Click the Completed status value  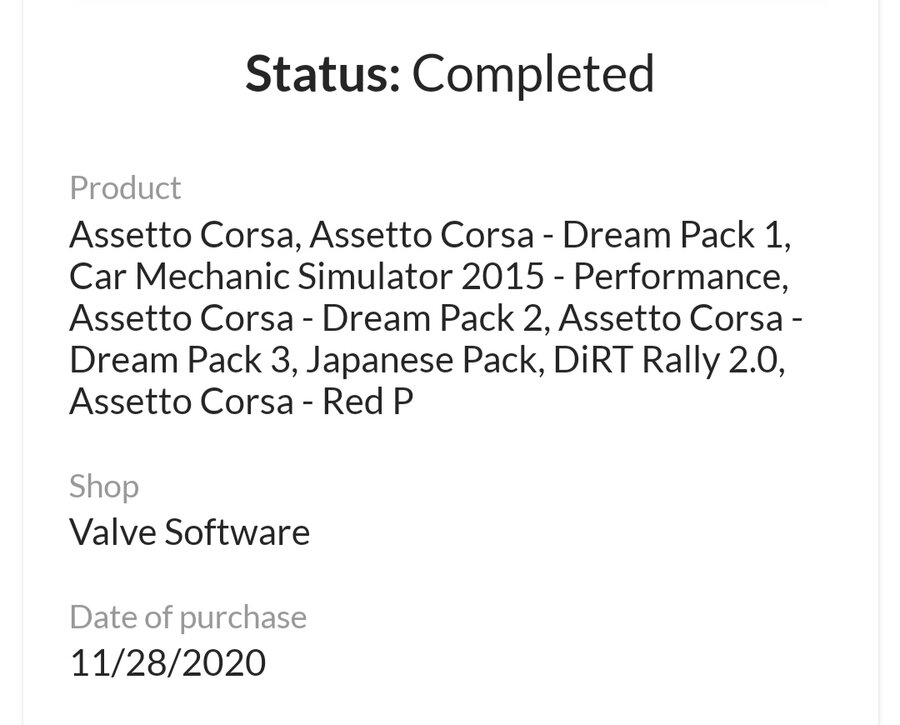point(533,73)
